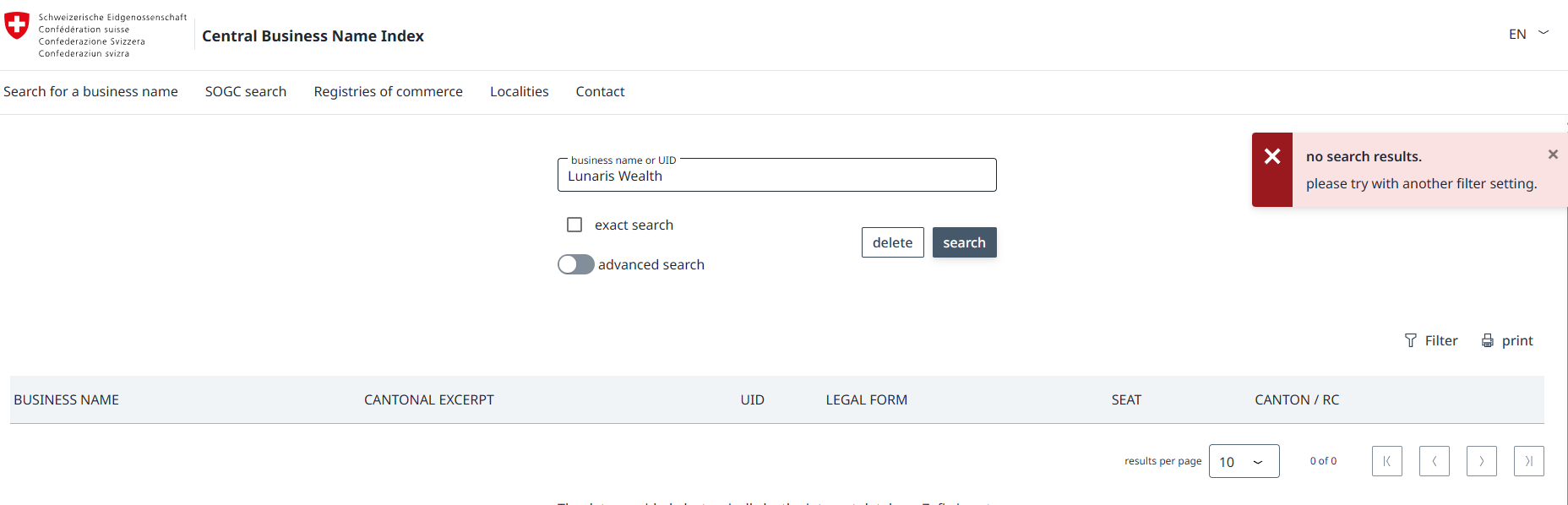
Task: Click the Filter funnel icon
Action: coord(1410,340)
